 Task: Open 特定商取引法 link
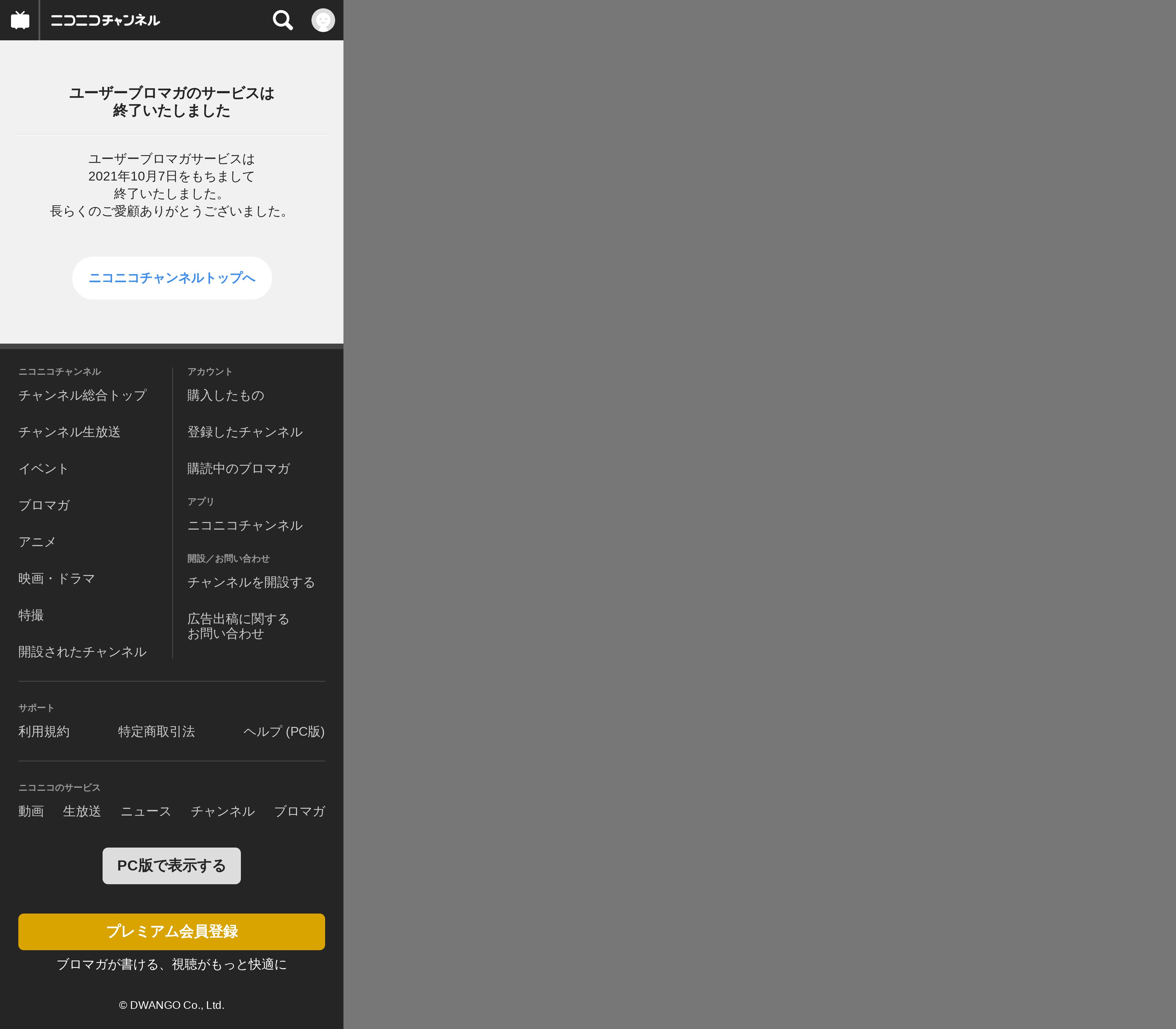tap(156, 732)
